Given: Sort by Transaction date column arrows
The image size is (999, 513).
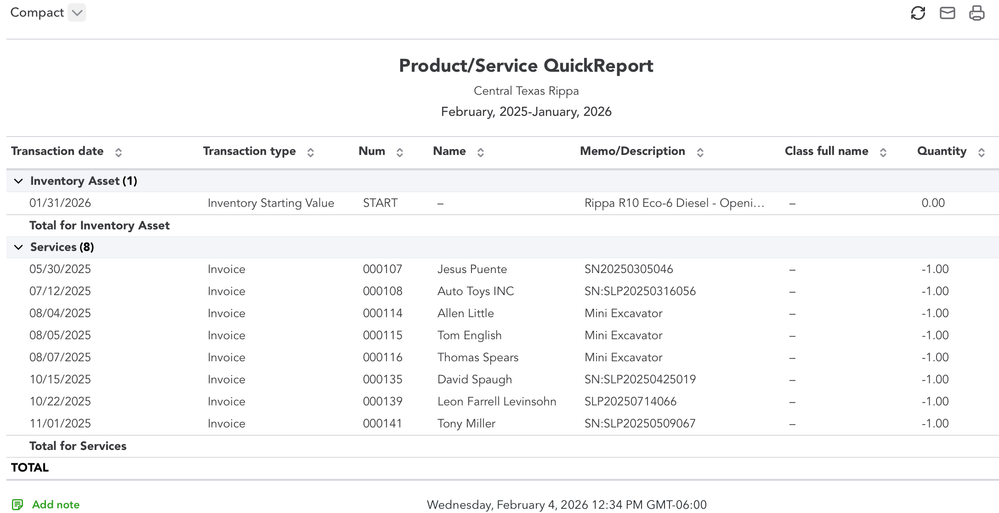Looking at the screenshot, I should (118, 152).
